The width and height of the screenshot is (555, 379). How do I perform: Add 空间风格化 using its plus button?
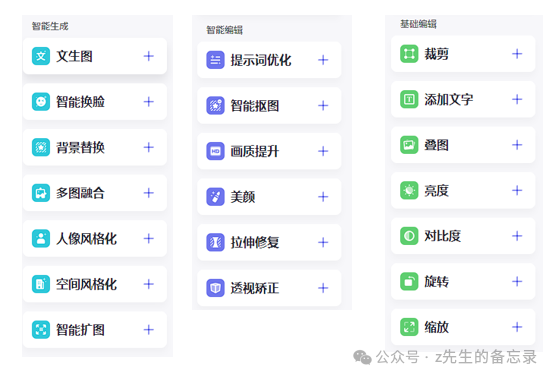click(x=149, y=284)
